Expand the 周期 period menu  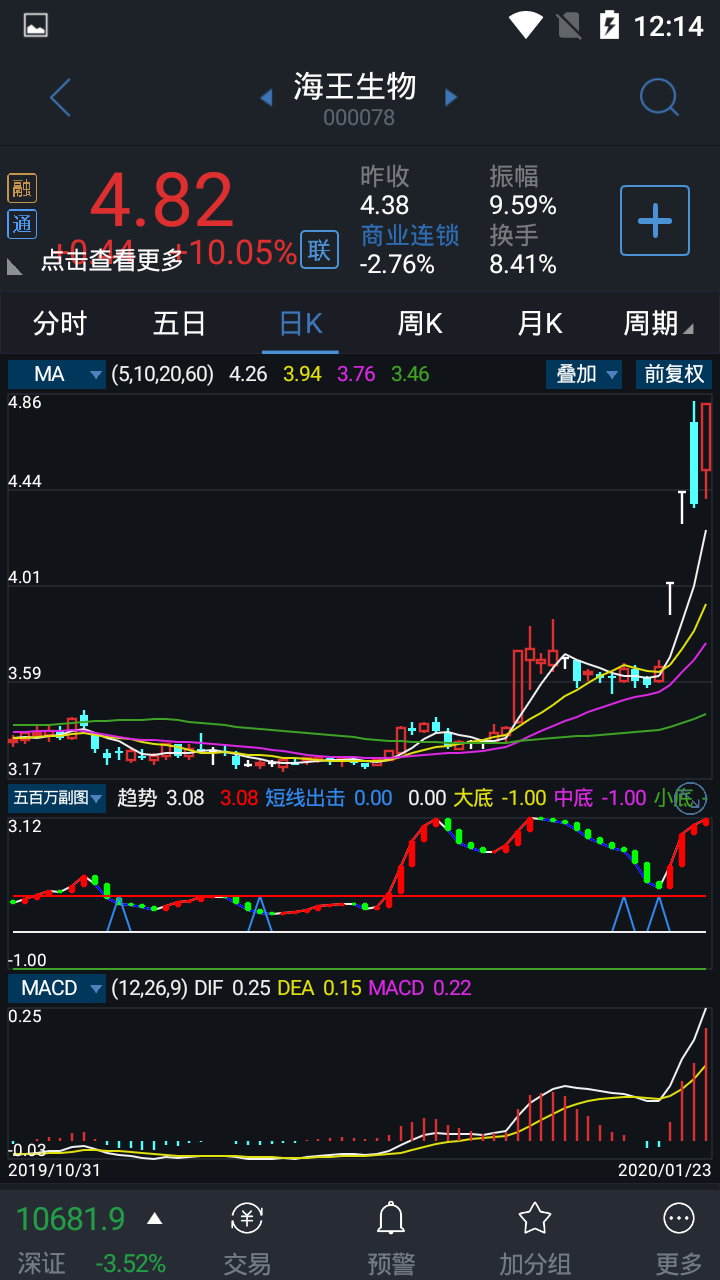[658, 323]
